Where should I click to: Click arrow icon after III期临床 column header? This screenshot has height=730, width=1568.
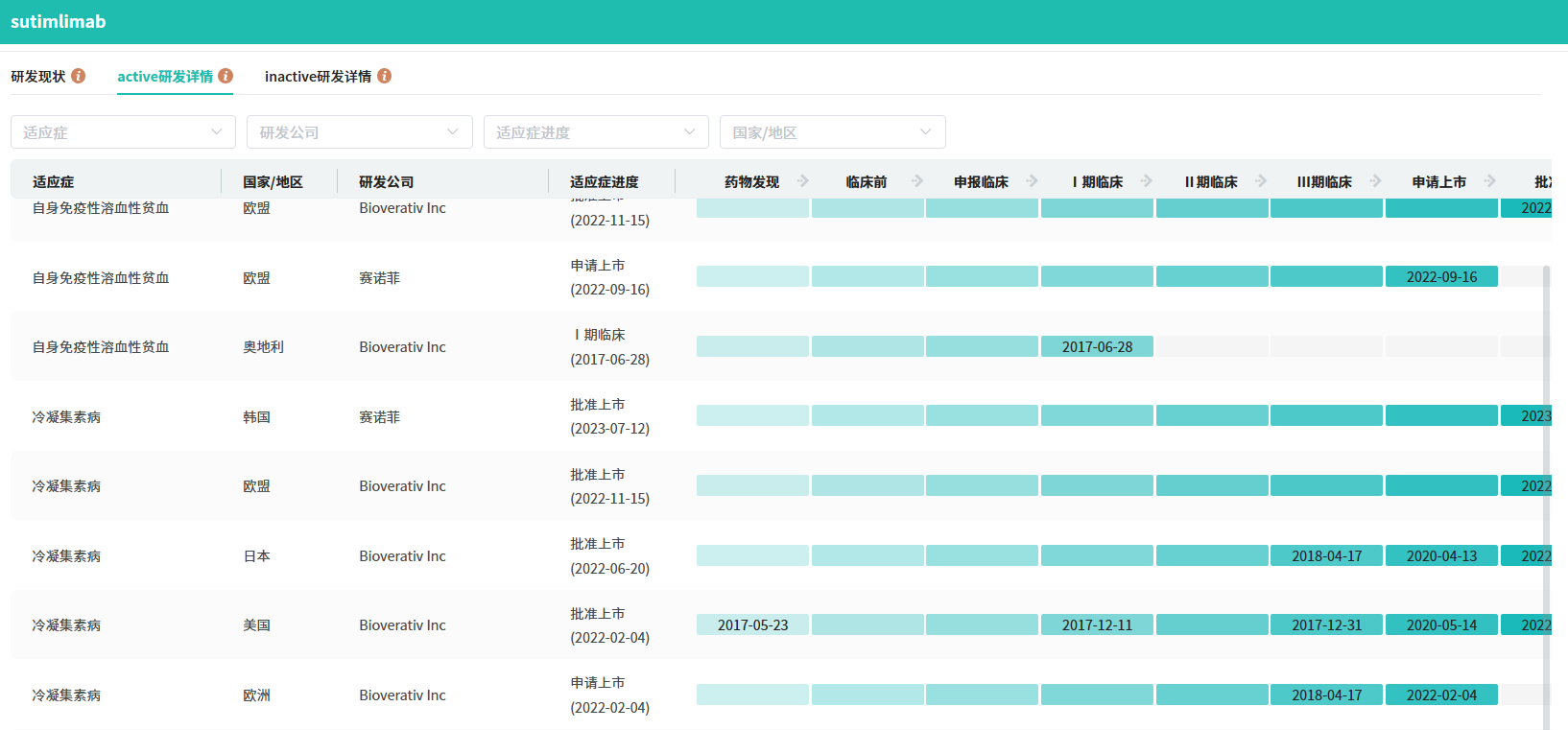pos(1376,181)
